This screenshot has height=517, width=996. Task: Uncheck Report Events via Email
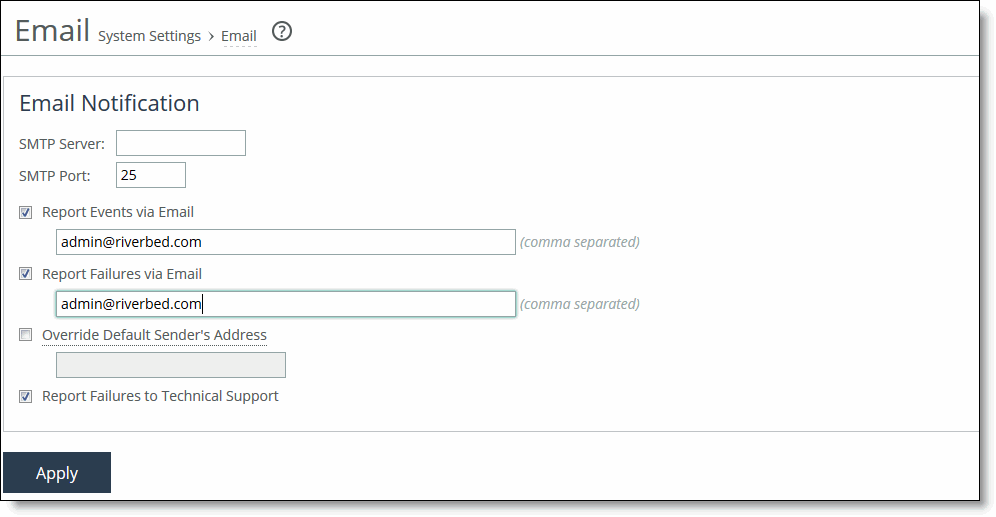point(25,212)
